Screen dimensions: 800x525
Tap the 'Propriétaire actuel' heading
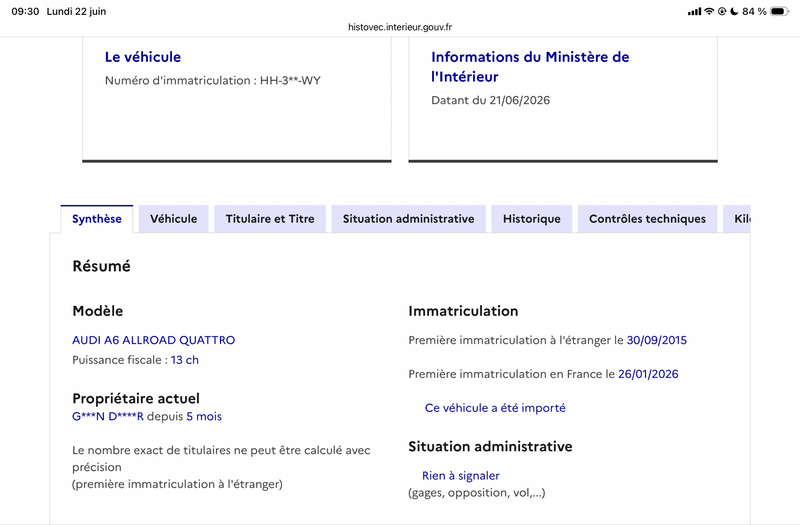[x=136, y=398]
